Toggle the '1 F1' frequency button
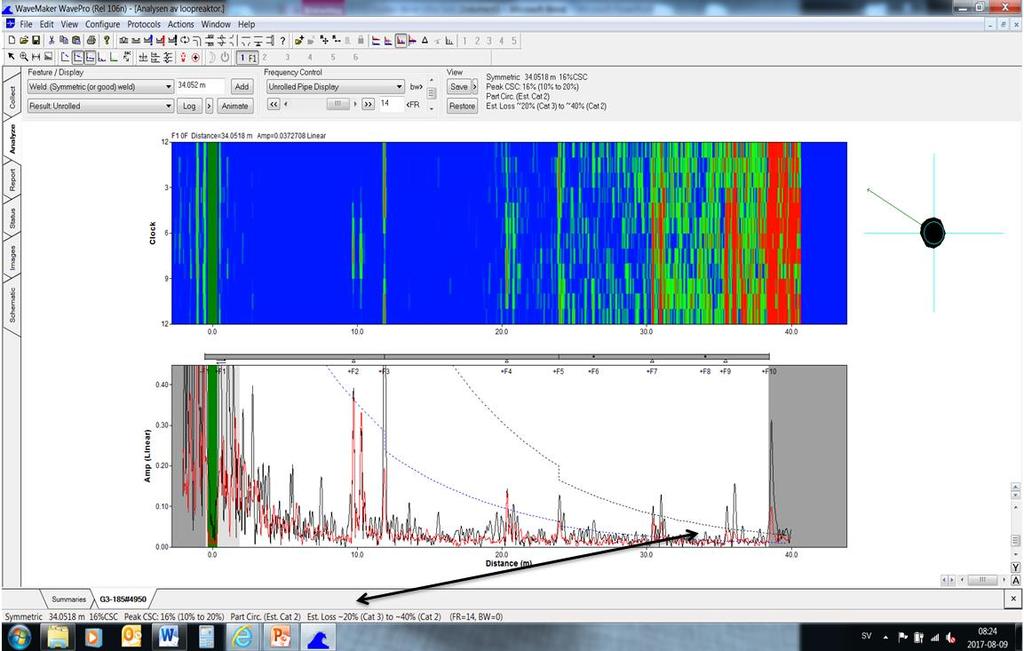 pos(248,57)
